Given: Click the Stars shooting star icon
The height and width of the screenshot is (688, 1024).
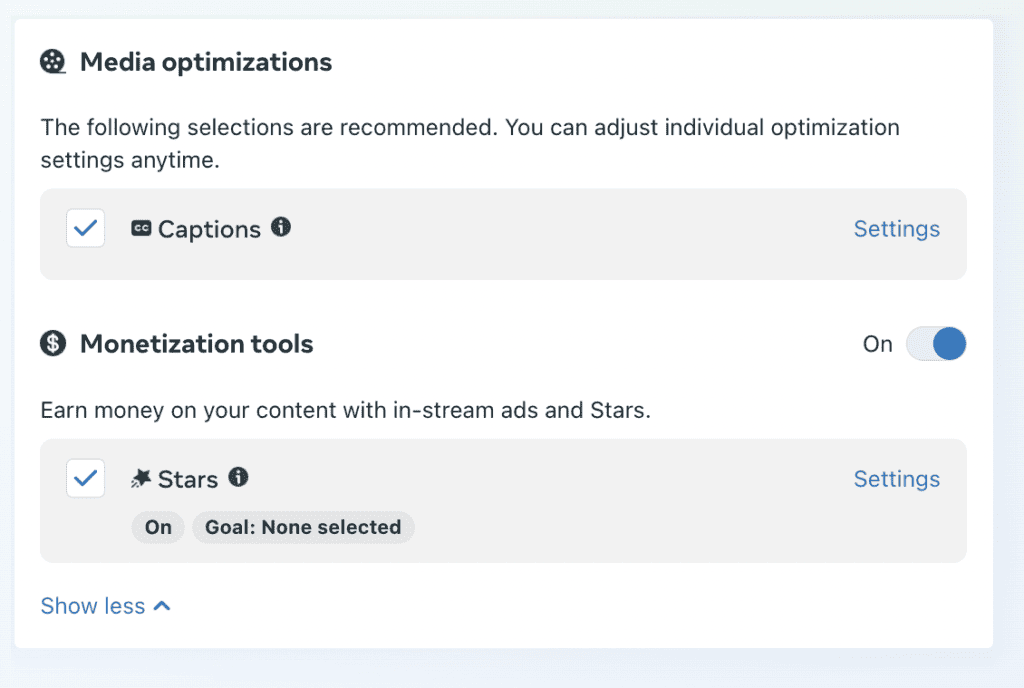Looking at the screenshot, I should (140, 478).
